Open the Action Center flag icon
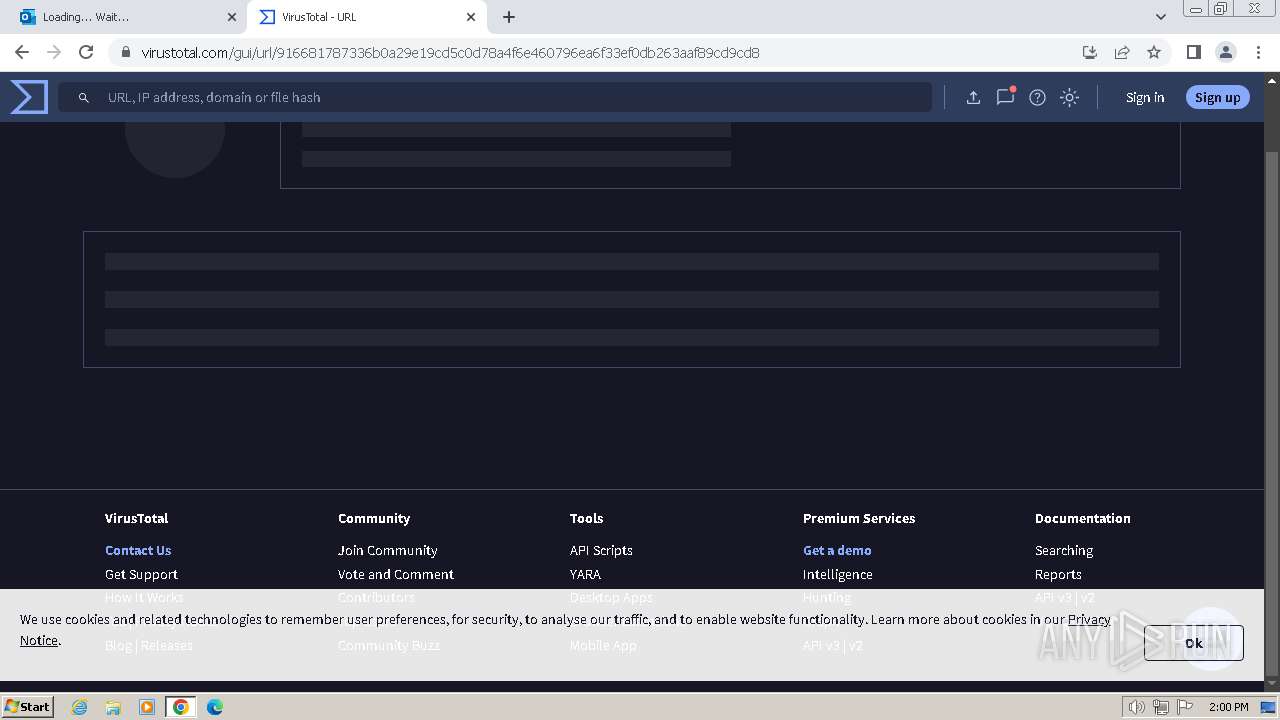The width and height of the screenshot is (1280, 720). click(1184, 707)
